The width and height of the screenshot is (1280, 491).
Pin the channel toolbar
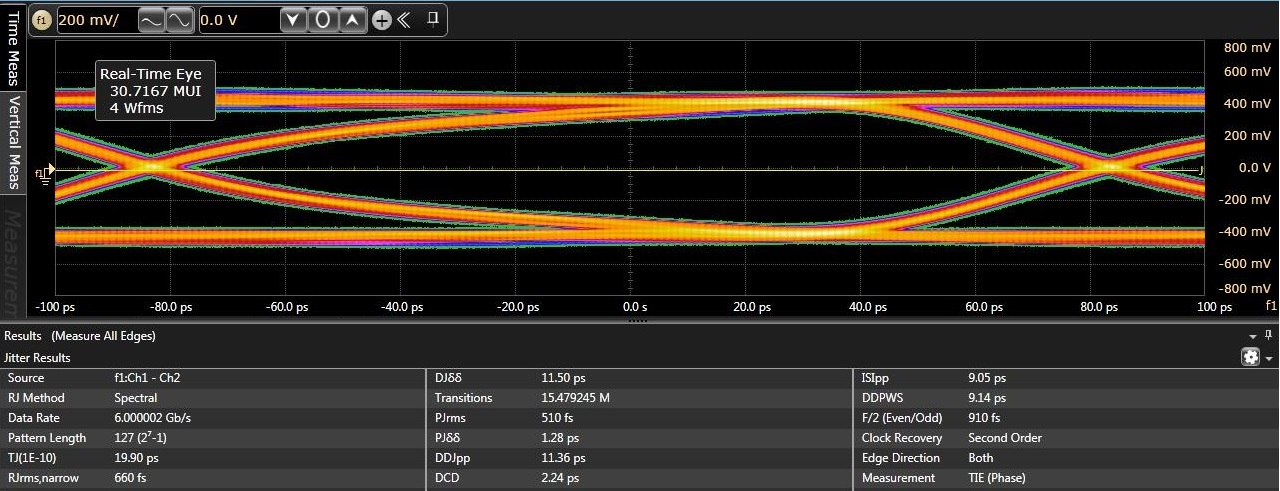(x=433, y=19)
